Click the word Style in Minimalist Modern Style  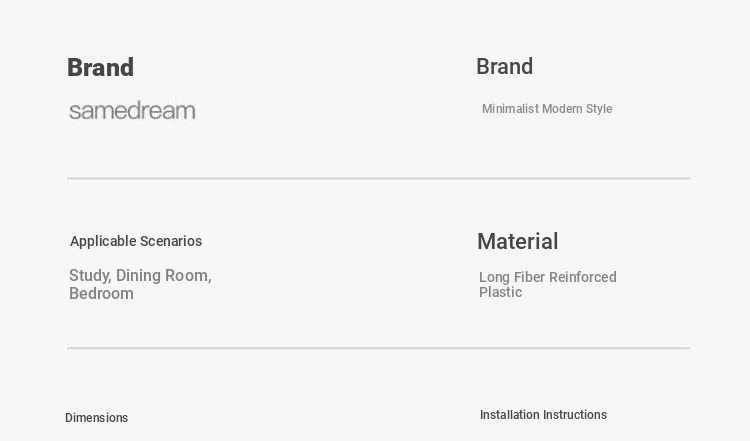pyautogui.click(x=599, y=109)
